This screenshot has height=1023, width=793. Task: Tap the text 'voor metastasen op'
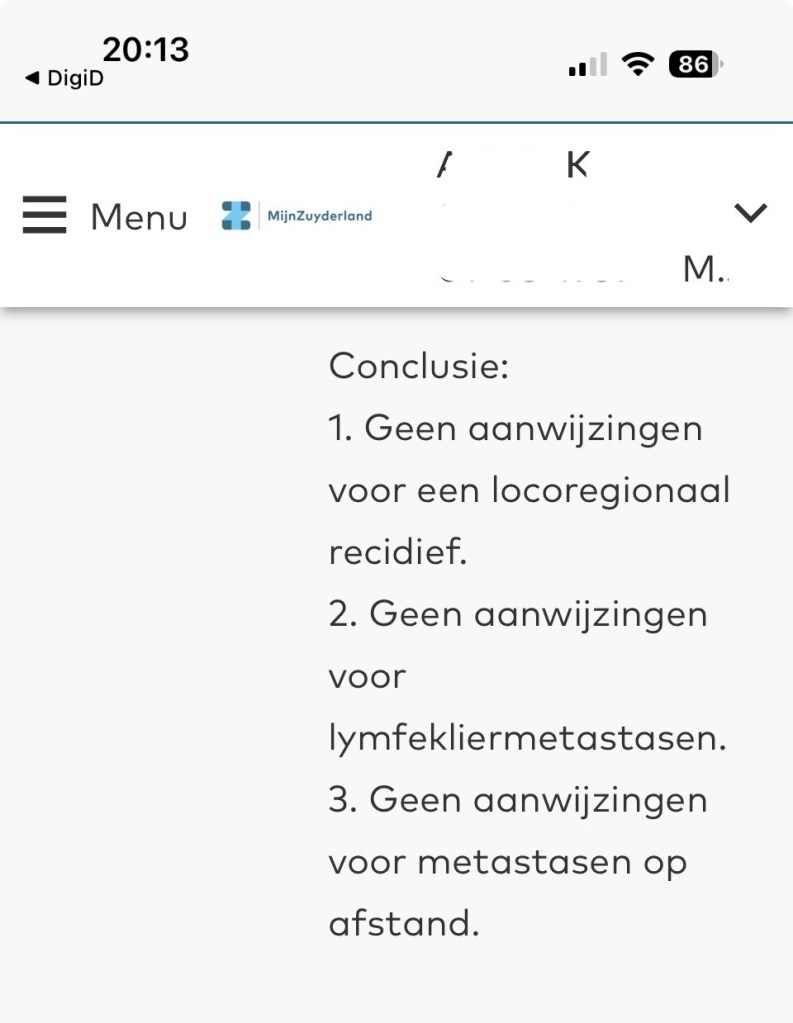pyautogui.click(x=507, y=862)
